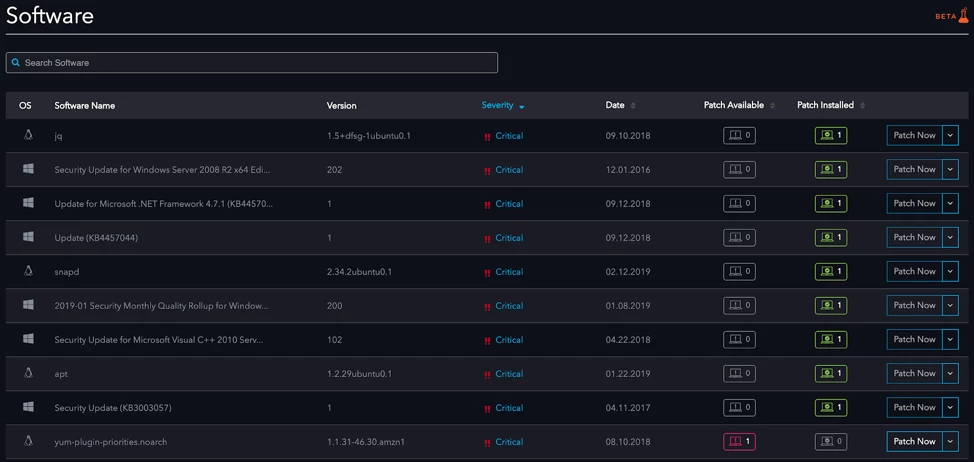Click Critical severity link for apt
The height and width of the screenshot is (462, 974).
tap(509, 374)
